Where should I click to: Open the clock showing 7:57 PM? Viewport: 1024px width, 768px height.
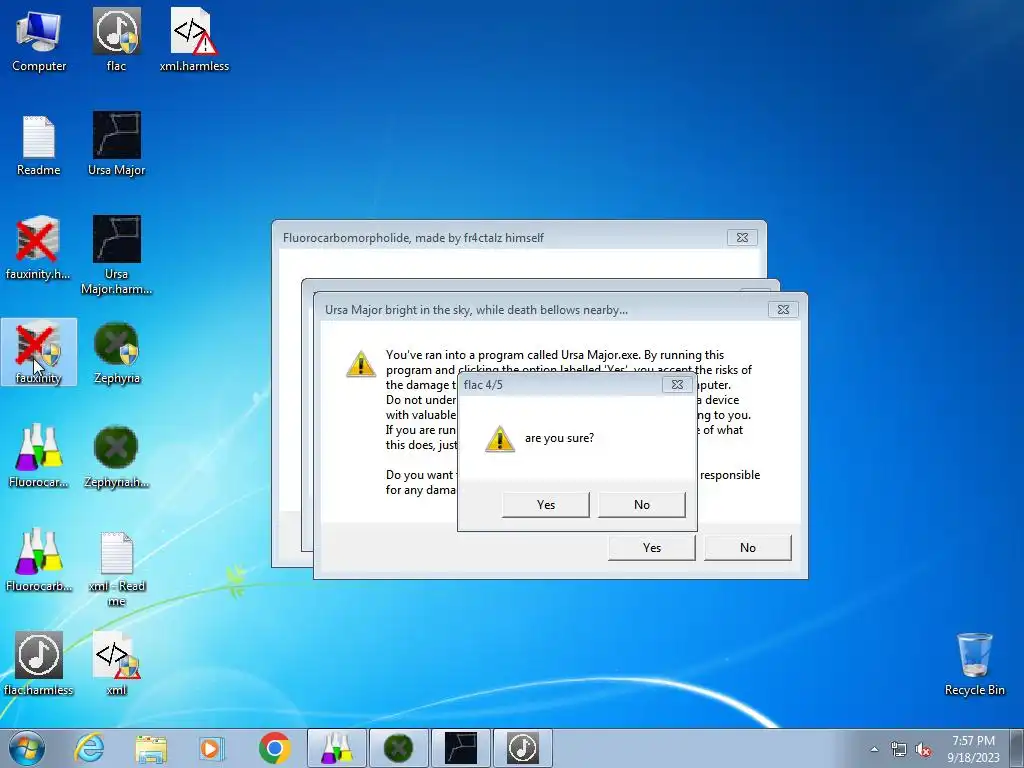pyautogui.click(x=973, y=749)
